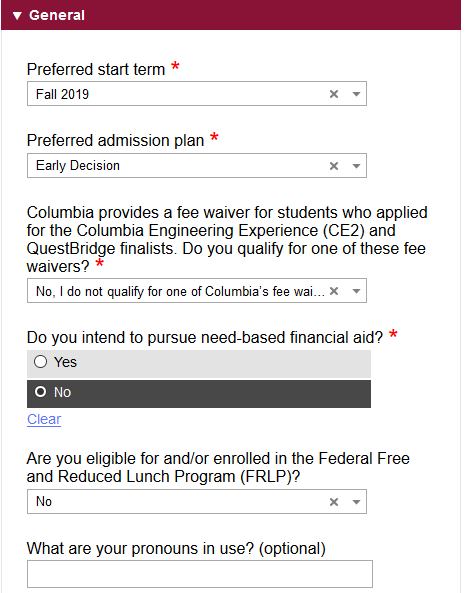Select Yes for need-based financial aid
This screenshot has width=466, height=593.
(40, 362)
